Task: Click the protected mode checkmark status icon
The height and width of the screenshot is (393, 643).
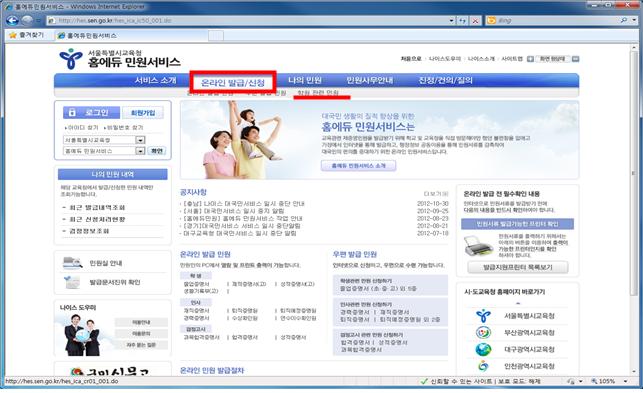Action: click(424, 381)
